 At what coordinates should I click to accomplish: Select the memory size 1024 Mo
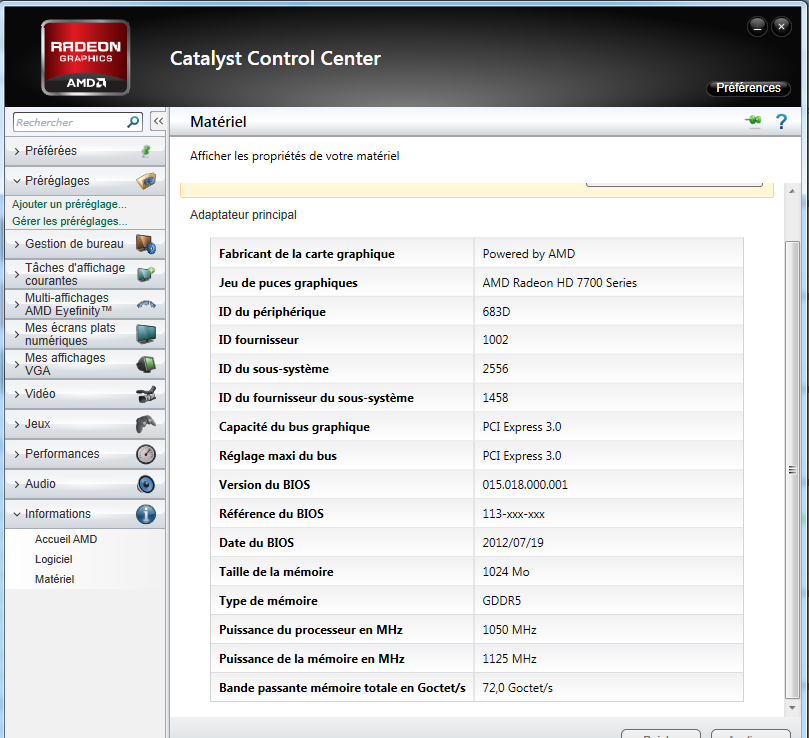pyautogui.click(x=506, y=572)
